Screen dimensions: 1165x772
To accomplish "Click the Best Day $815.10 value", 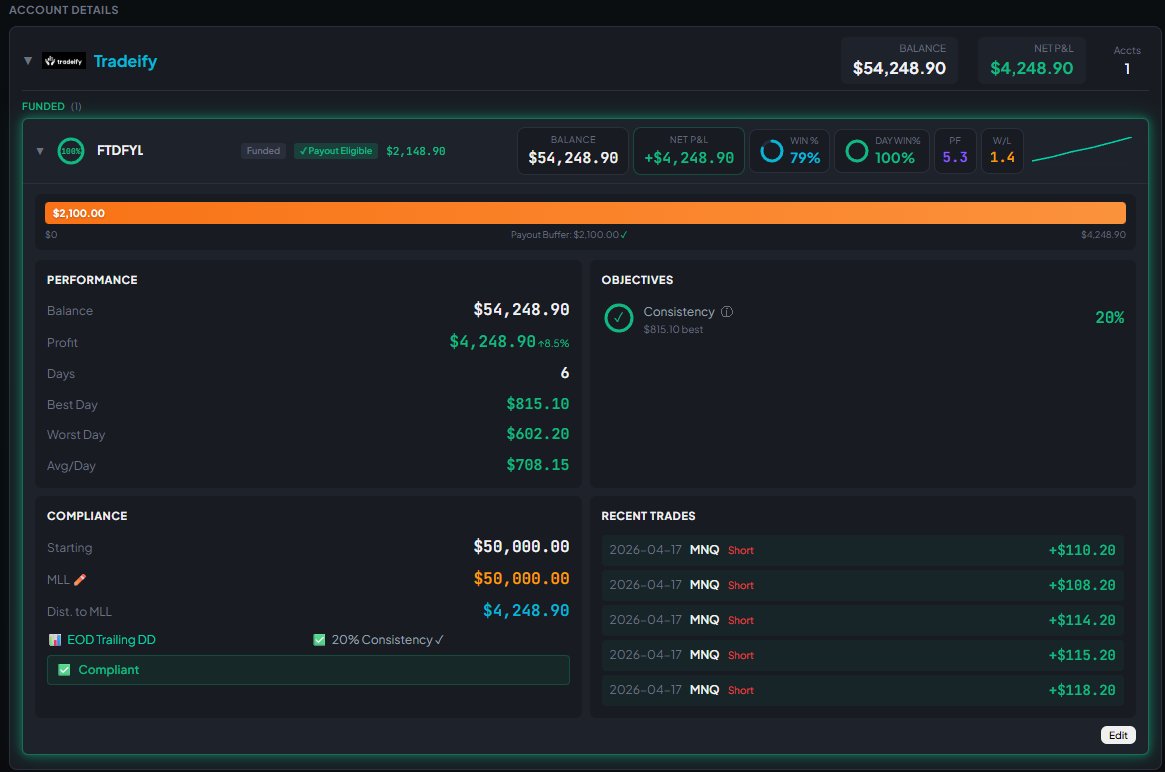I will tap(537, 403).
